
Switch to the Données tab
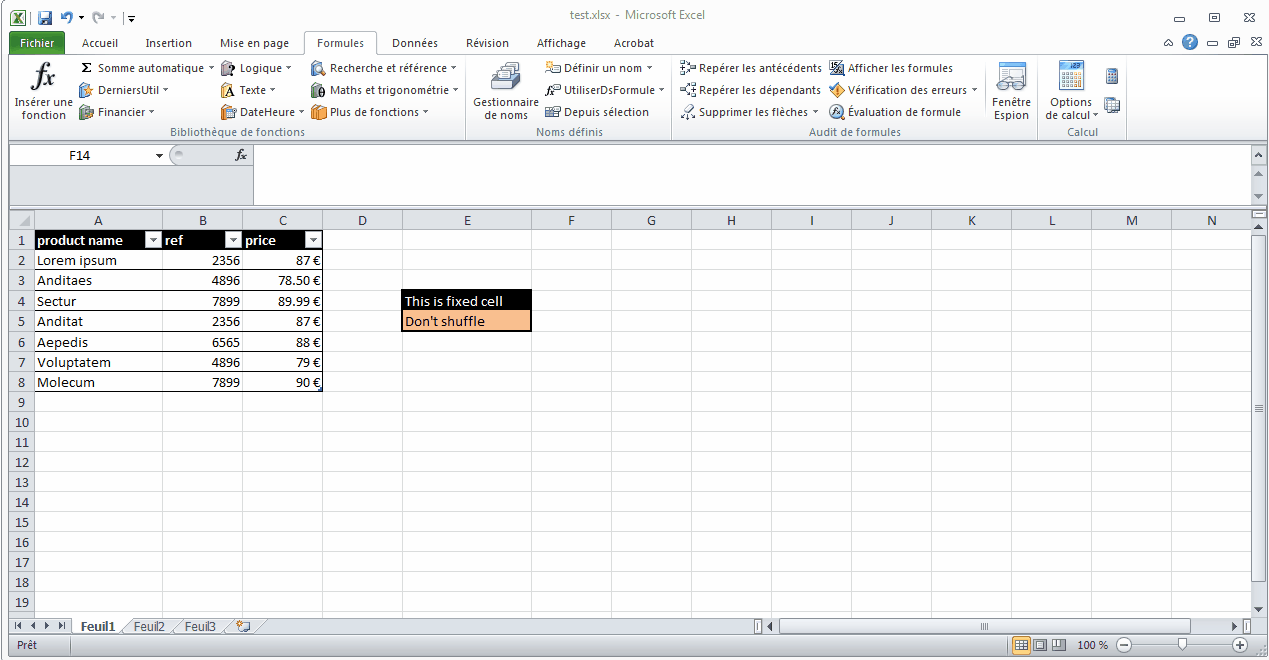click(x=415, y=43)
